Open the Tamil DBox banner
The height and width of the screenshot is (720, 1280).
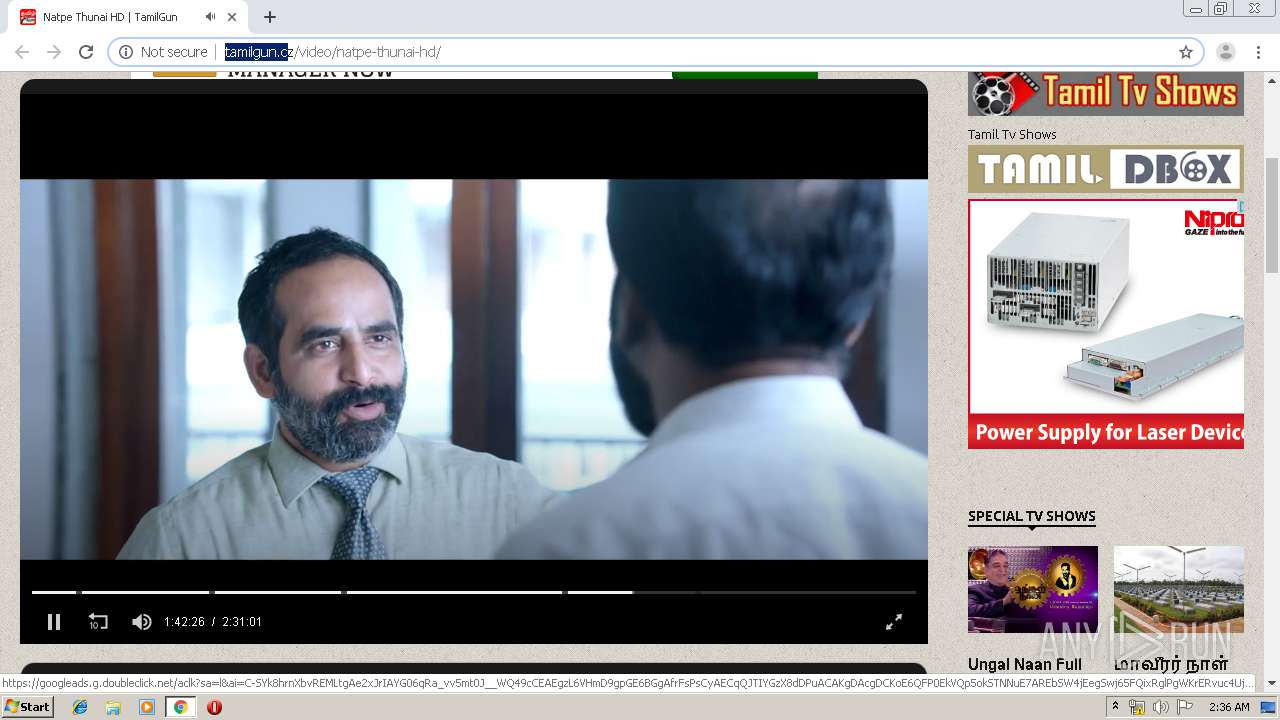coord(1106,169)
